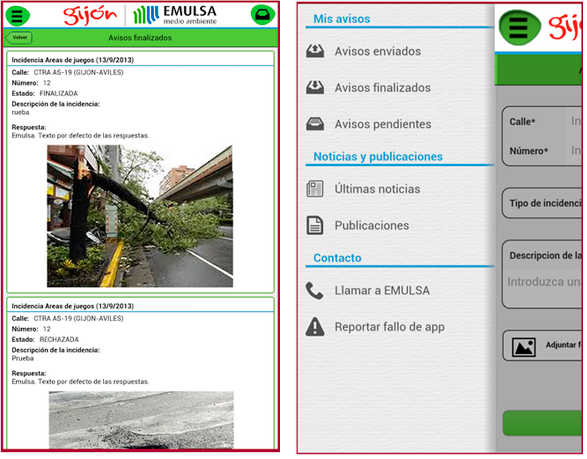Click the Gijón logo in the left header
587x459 pixels.
click(90, 16)
